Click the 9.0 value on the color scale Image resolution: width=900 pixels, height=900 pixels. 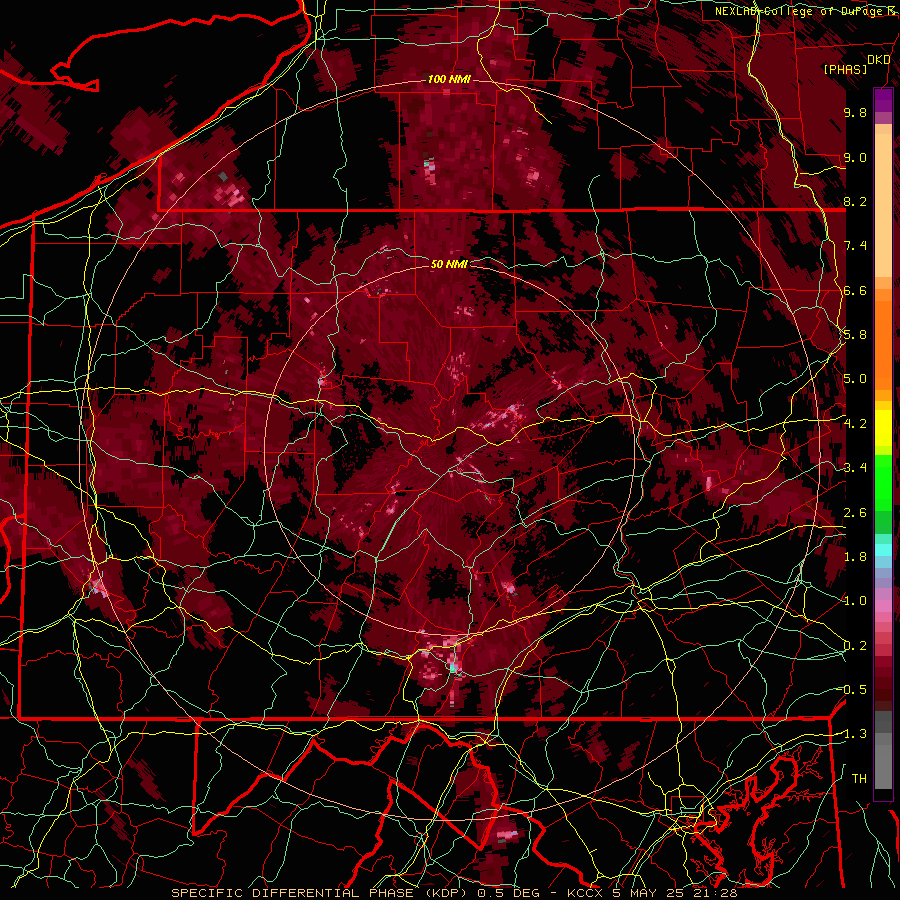[855, 157]
